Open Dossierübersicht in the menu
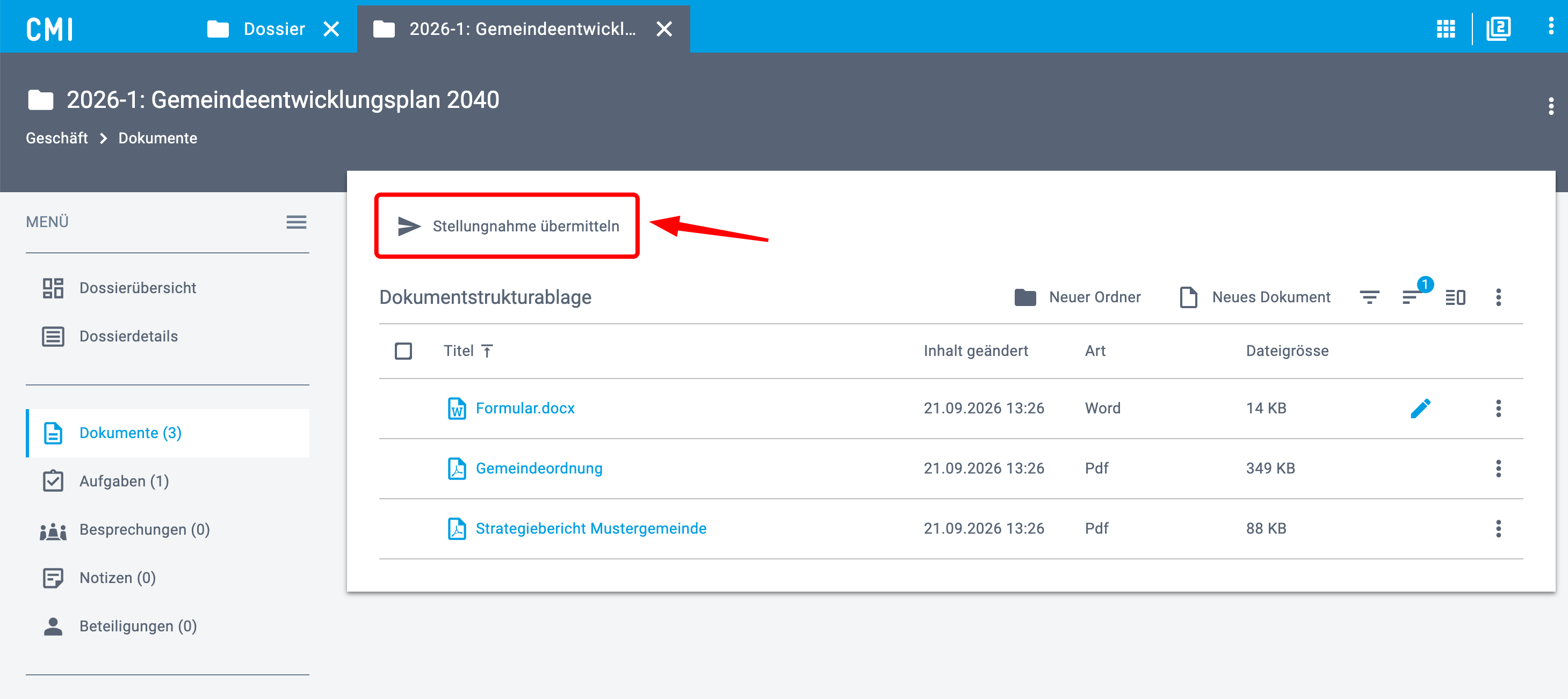 pos(168,288)
